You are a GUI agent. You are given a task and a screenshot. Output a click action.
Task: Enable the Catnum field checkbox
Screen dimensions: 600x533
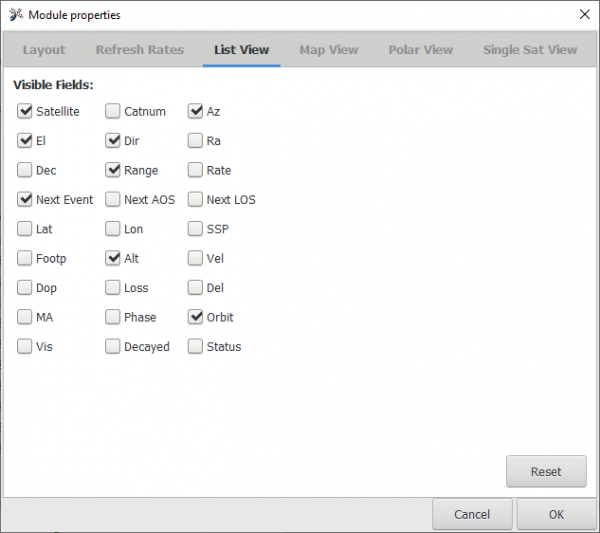113,111
